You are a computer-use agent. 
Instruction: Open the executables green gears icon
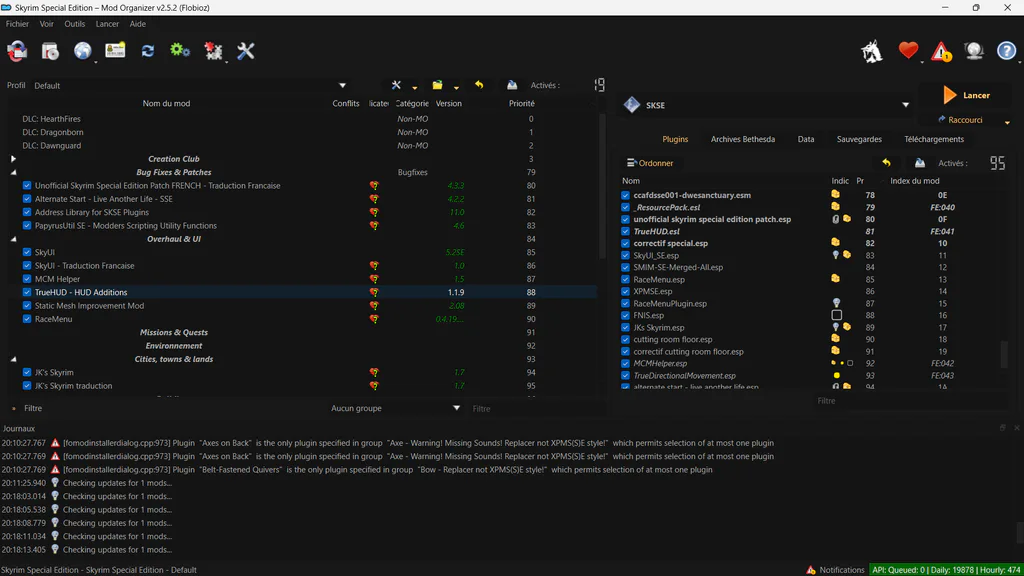coord(180,50)
